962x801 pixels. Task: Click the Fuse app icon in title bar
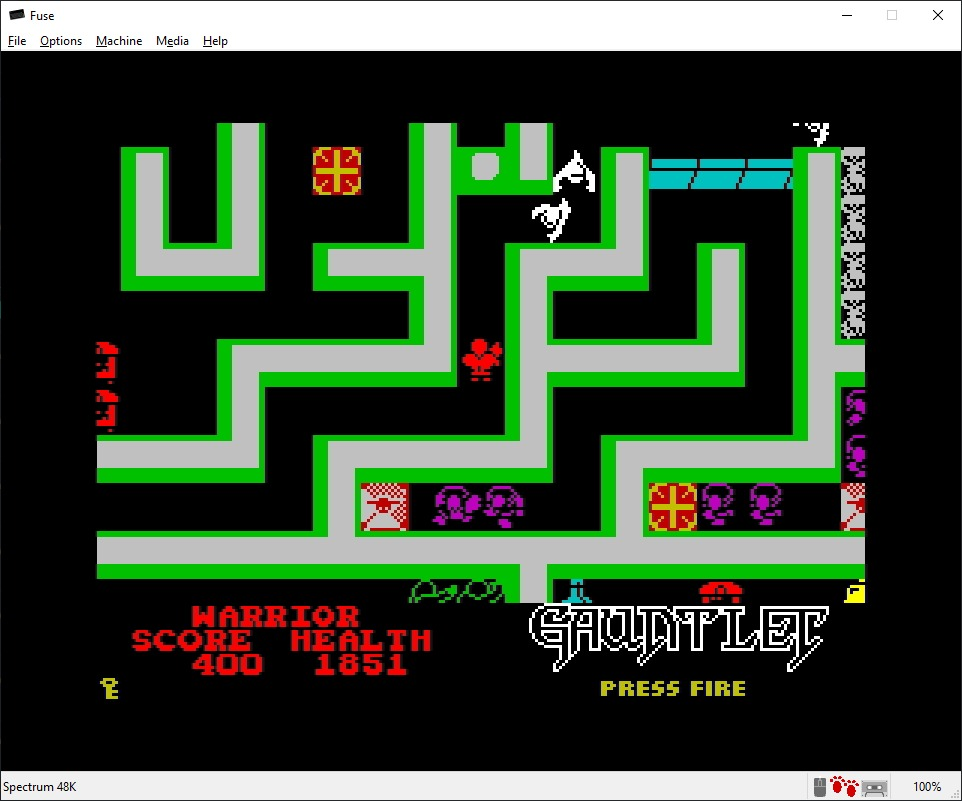17,15
